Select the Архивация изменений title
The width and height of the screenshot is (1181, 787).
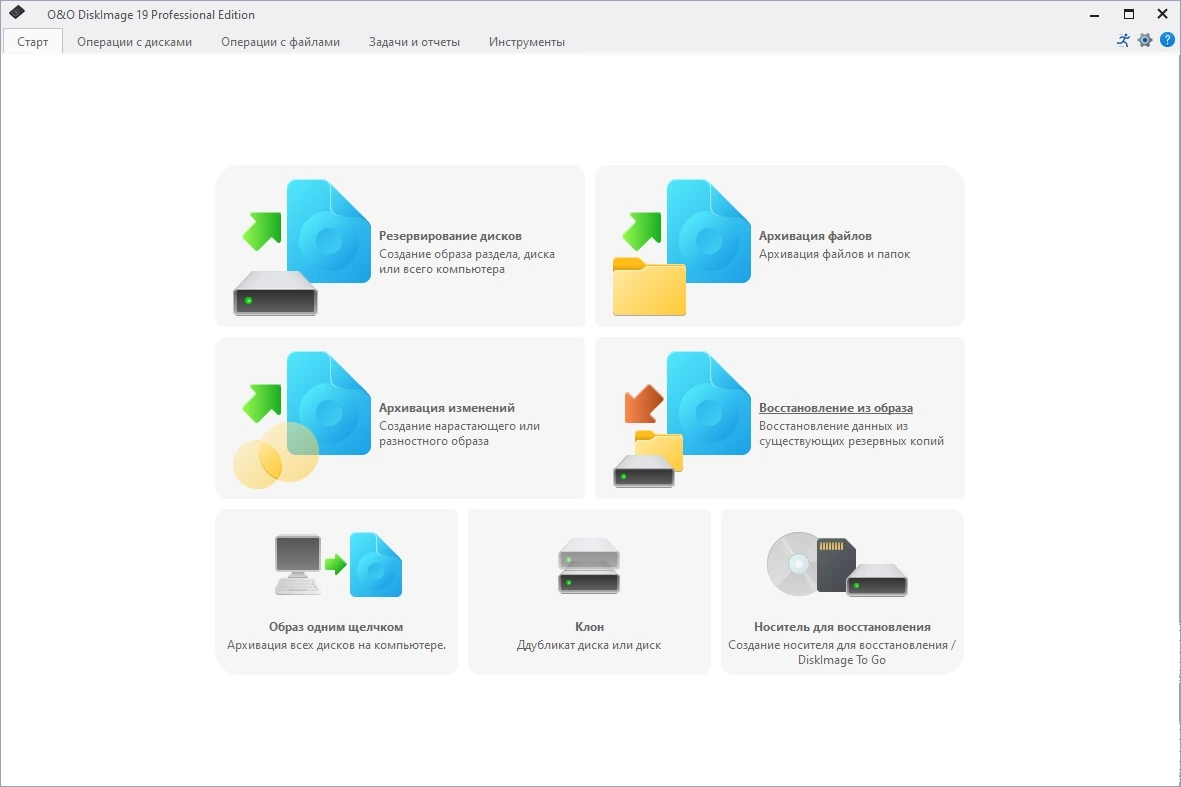click(447, 407)
